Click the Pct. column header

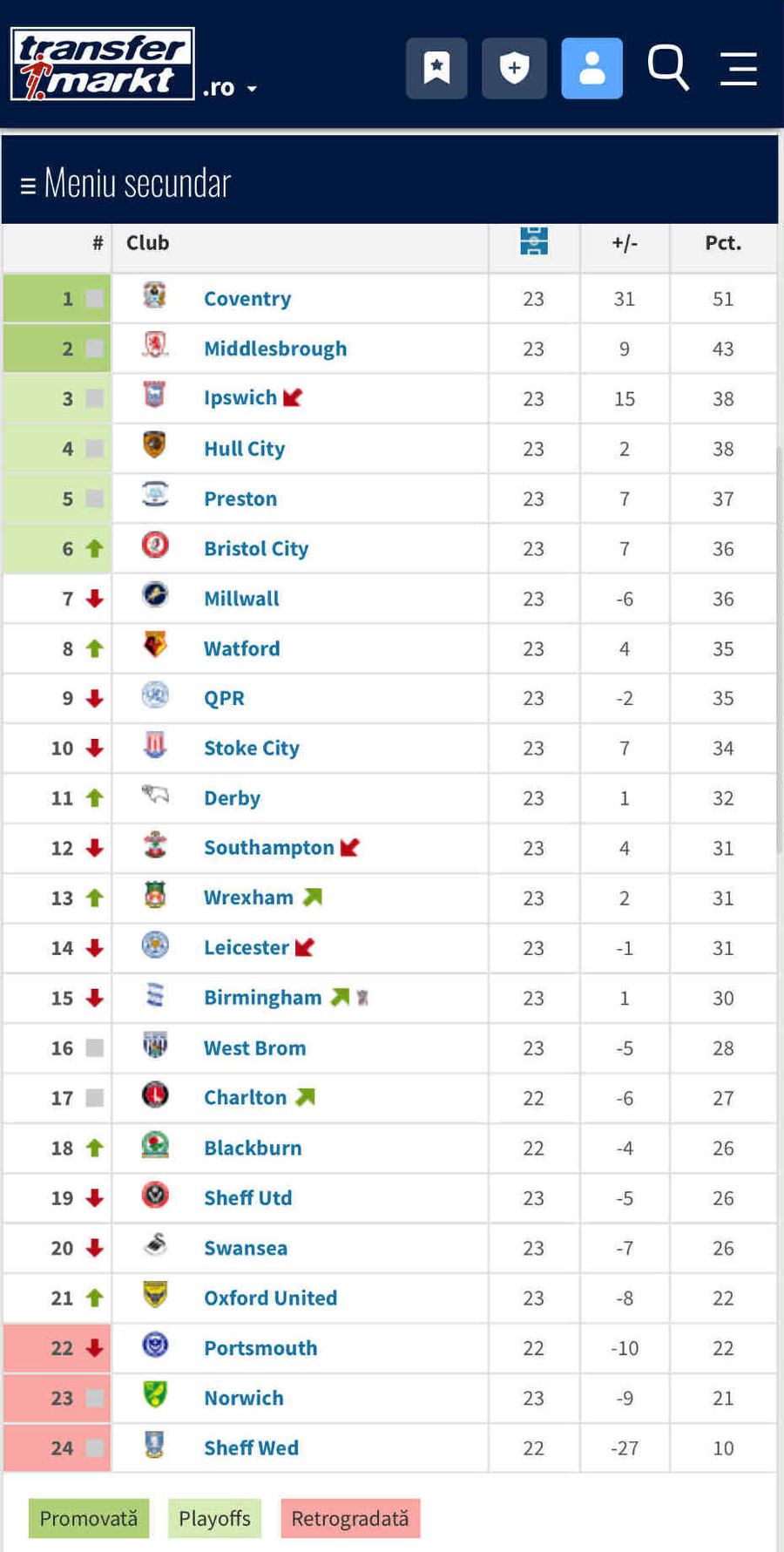point(723,243)
